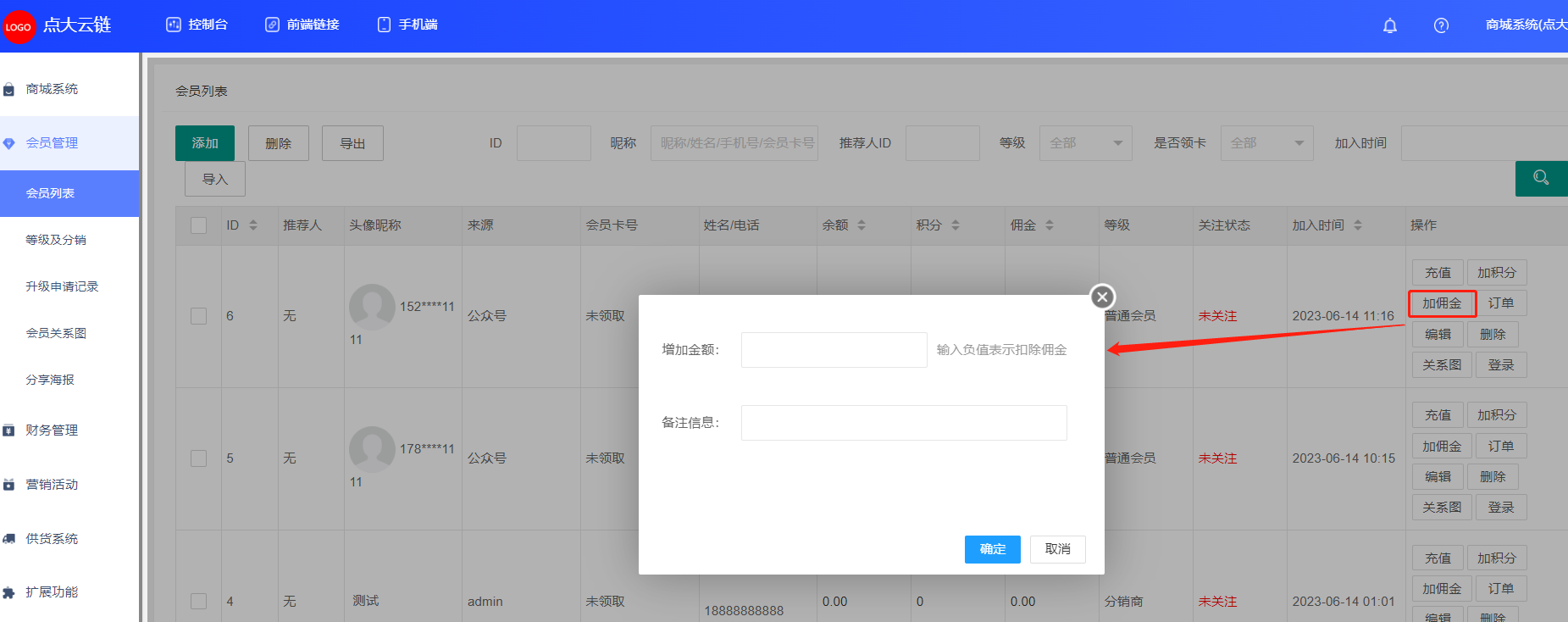Tick checkbox for member ID 4

(199, 601)
